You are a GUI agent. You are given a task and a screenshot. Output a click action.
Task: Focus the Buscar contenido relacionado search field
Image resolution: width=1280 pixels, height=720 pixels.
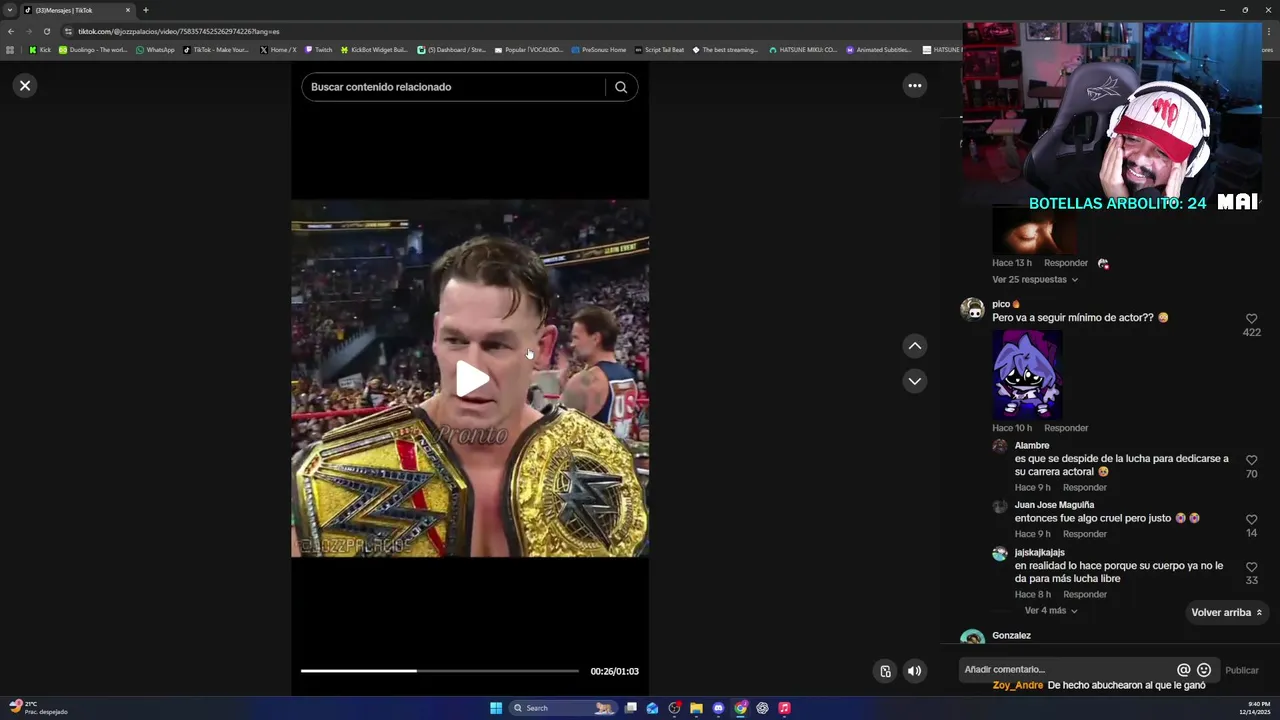[455, 87]
